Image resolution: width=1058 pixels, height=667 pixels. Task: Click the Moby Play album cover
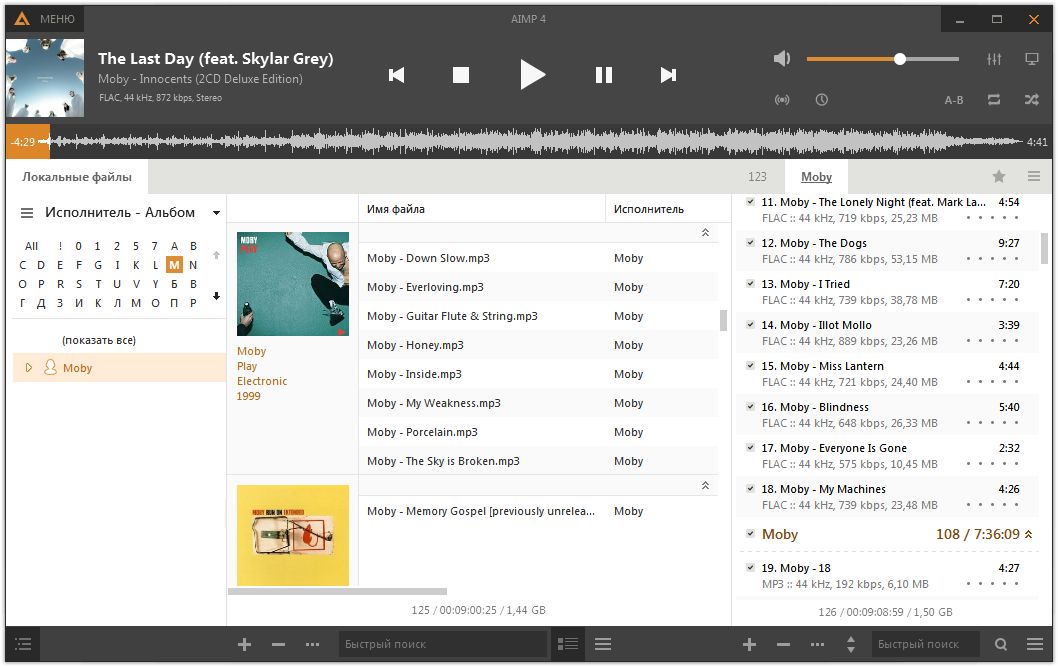[x=293, y=284]
